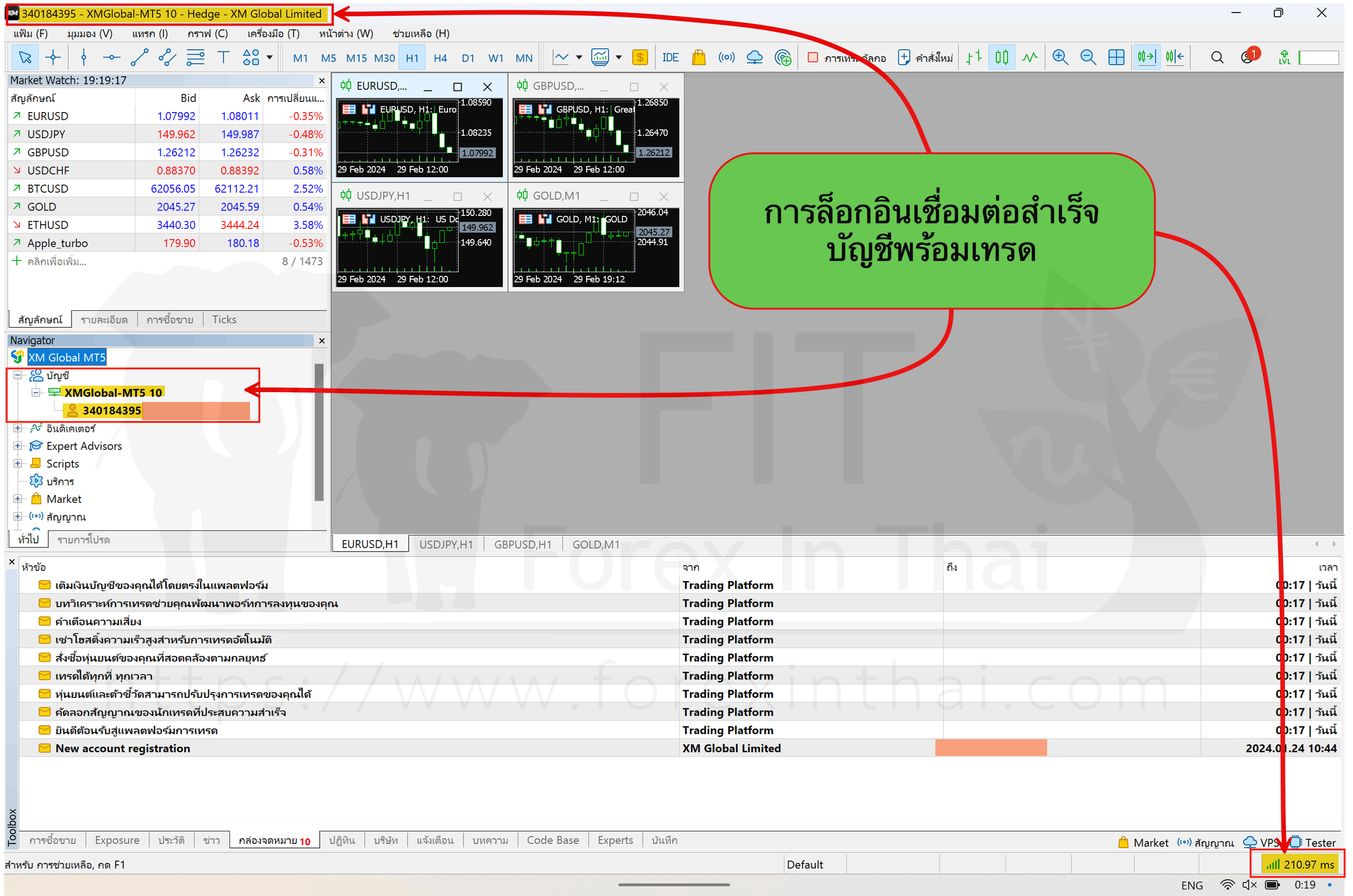Activate the crosshair tool
The height and width of the screenshot is (896, 1353).
tap(53, 57)
